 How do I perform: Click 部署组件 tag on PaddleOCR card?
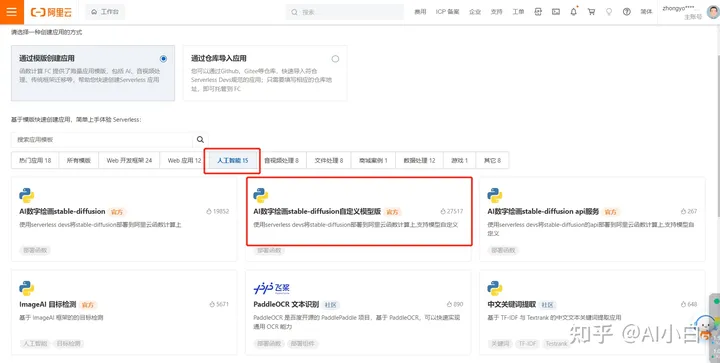(303, 343)
